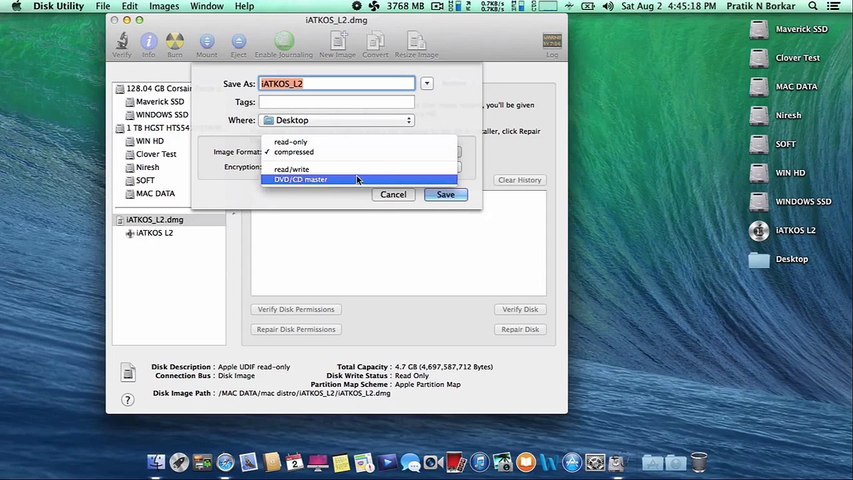Image resolution: width=853 pixels, height=480 pixels.
Task: Cancel the save dialog
Action: [x=393, y=194]
